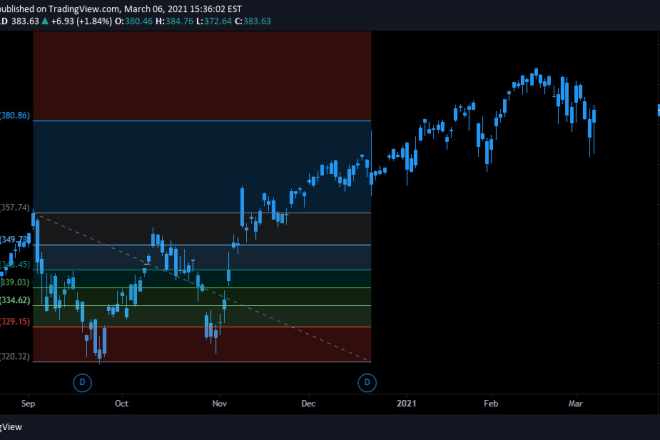The height and width of the screenshot is (440, 660).
Task: Click the close price value 383.63
Action: [257, 21]
